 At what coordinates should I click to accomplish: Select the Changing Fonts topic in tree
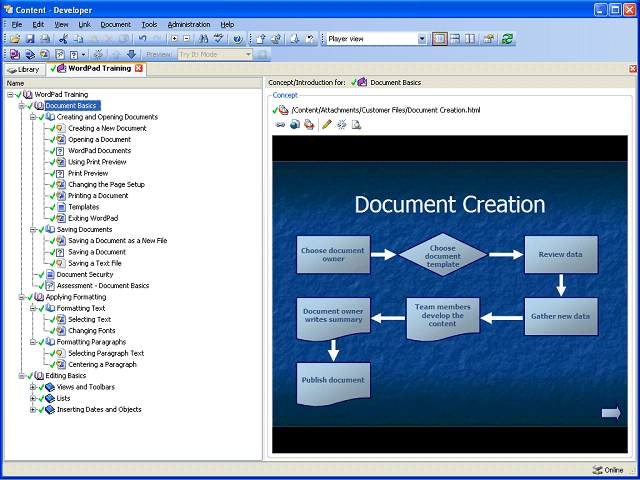(91, 330)
